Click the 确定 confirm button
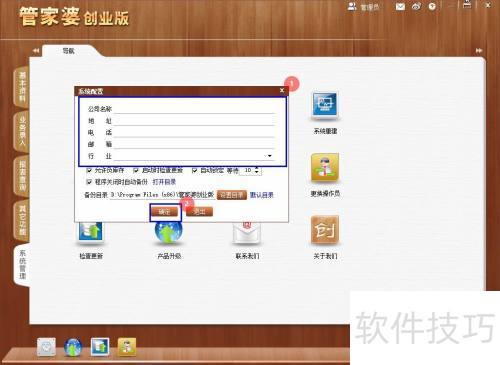This screenshot has width=500, height=365. pyautogui.click(x=165, y=212)
